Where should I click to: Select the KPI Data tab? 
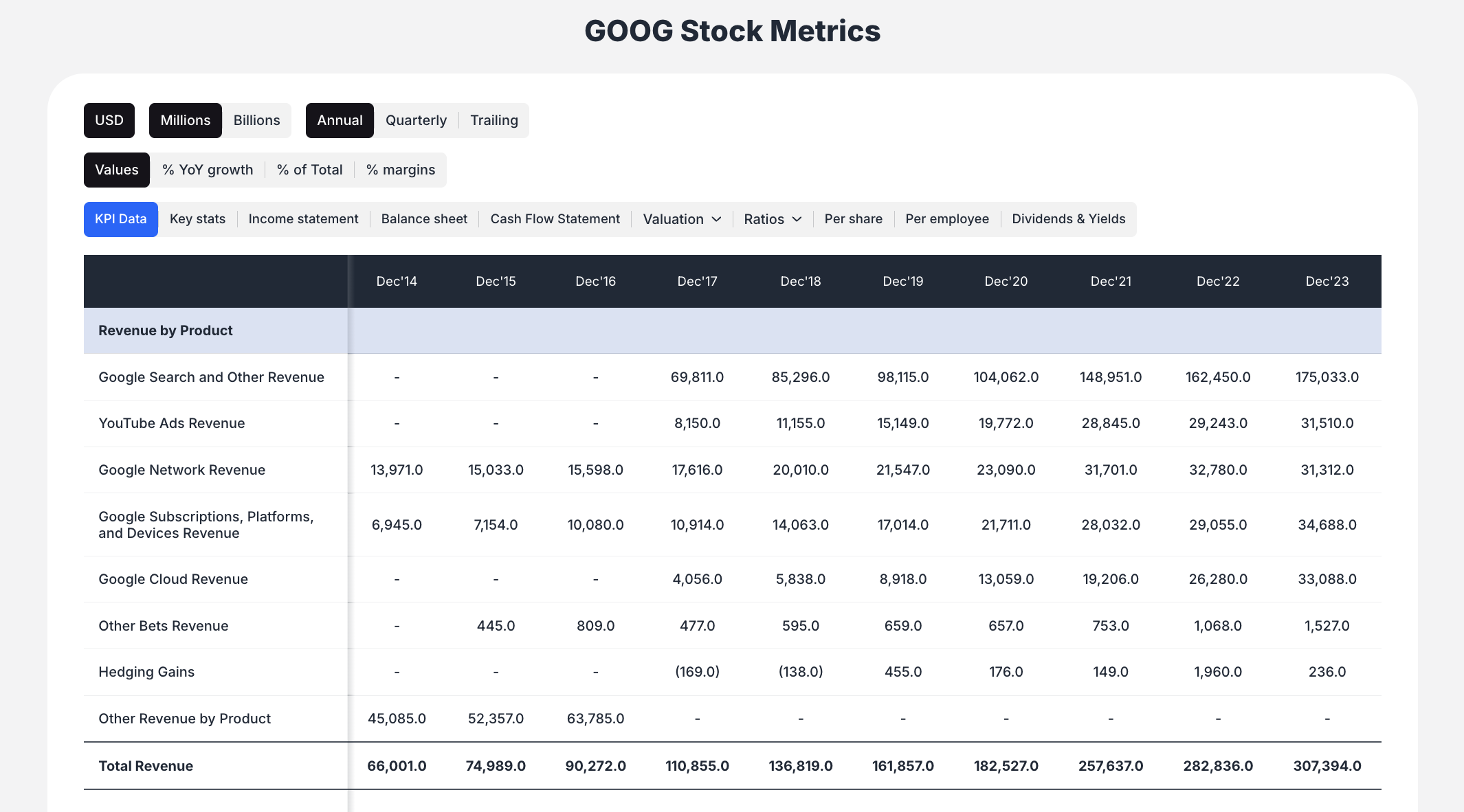(x=120, y=218)
